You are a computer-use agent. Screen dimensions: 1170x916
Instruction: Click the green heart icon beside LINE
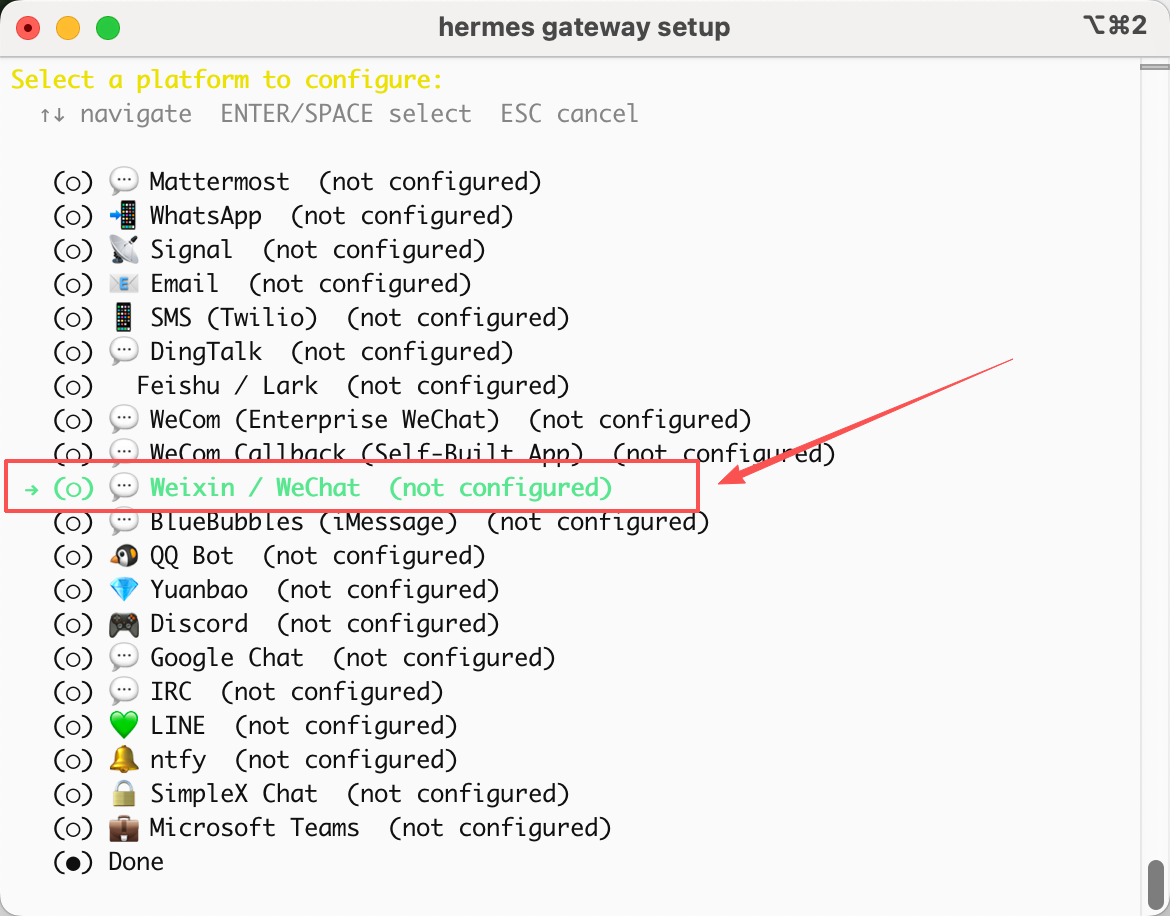click(x=124, y=725)
